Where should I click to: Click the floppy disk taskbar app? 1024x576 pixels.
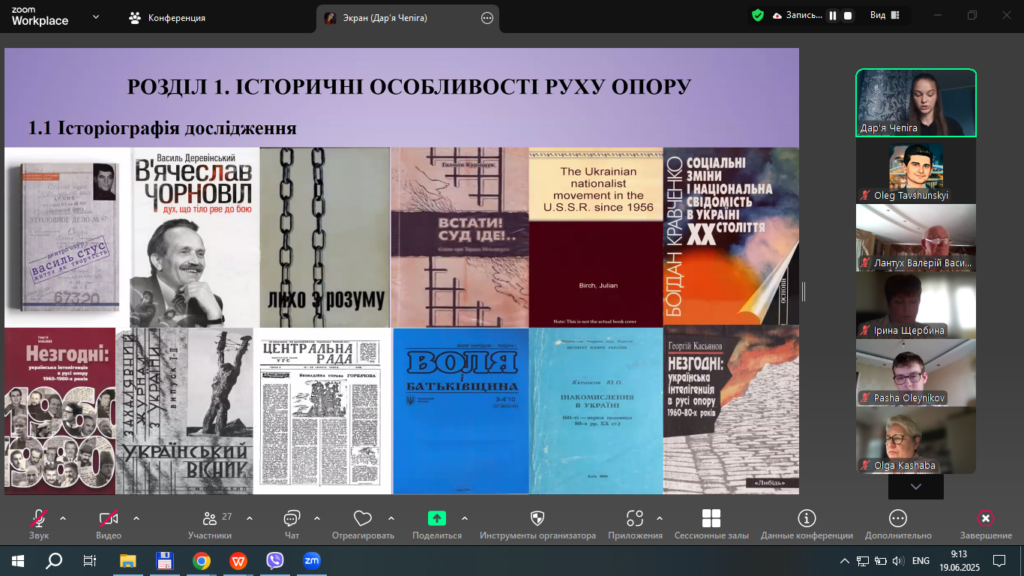[x=165, y=560]
